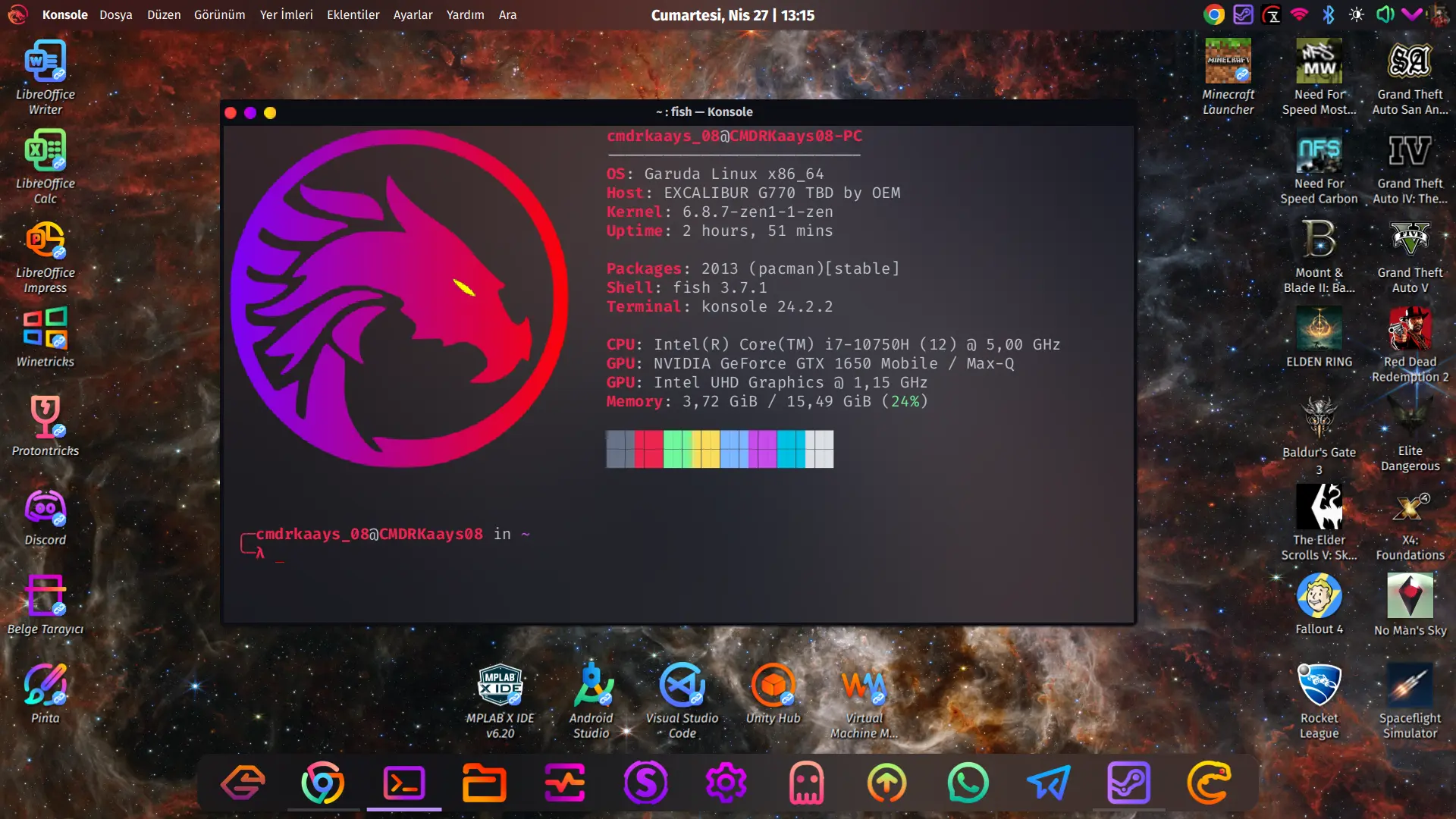Image resolution: width=1456 pixels, height=819 pixels.
Task: Open the Düzen menu
Action: tap(164, 14)
